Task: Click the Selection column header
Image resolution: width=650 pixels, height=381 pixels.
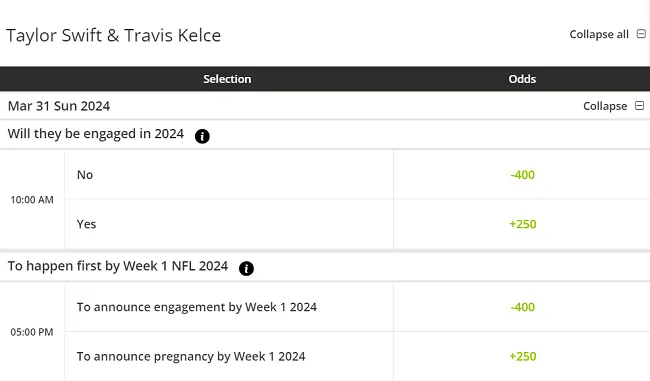Action: pos(227,79)
